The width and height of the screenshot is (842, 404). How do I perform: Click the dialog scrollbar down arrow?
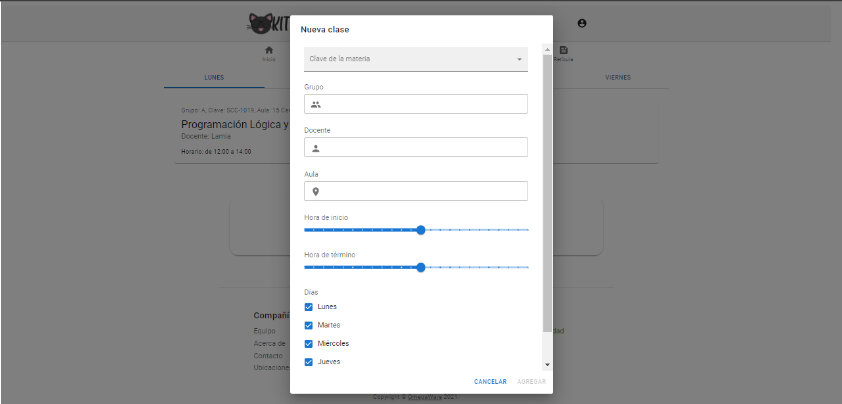coord(547,364)
